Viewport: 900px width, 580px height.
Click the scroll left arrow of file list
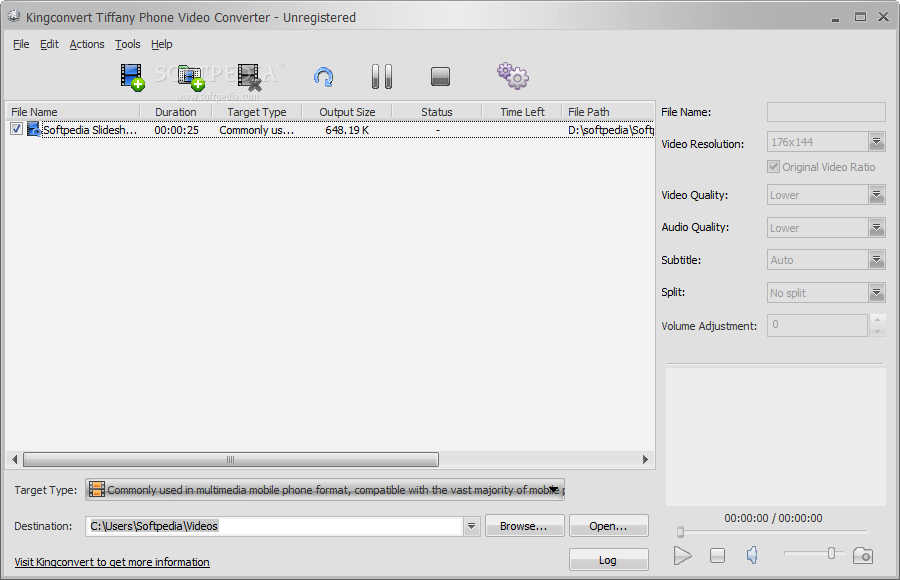[15, 459]
